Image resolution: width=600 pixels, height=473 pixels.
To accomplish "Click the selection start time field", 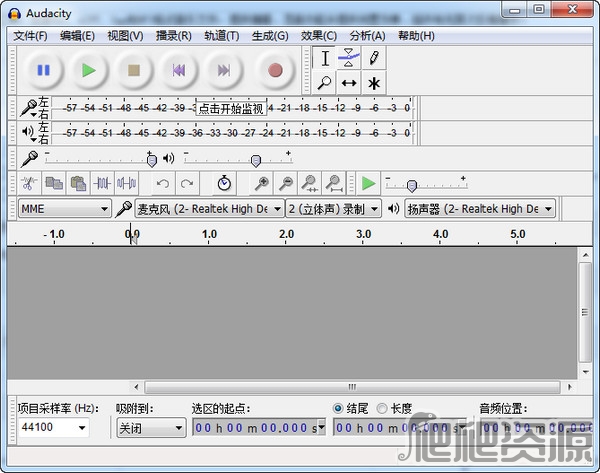I will 256,427.
